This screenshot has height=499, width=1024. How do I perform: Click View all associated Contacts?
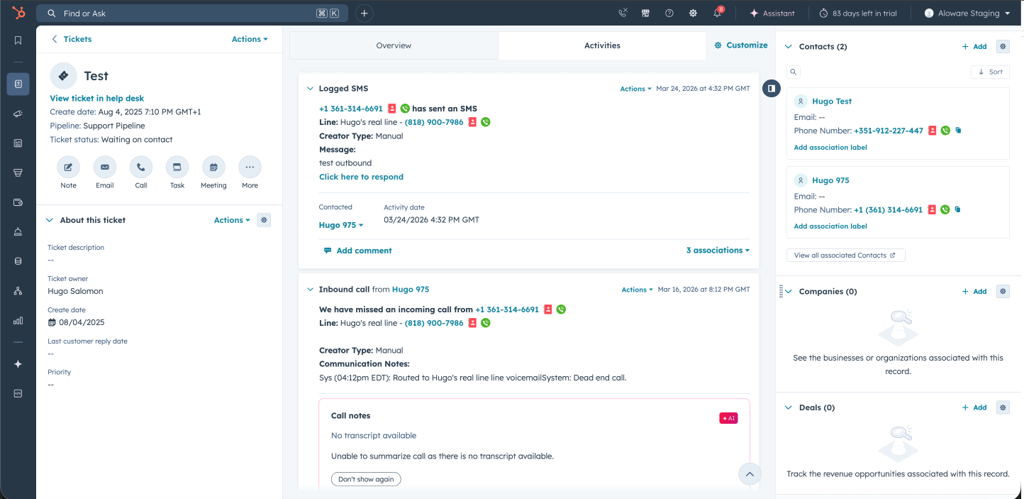click(x=846, y=255)
